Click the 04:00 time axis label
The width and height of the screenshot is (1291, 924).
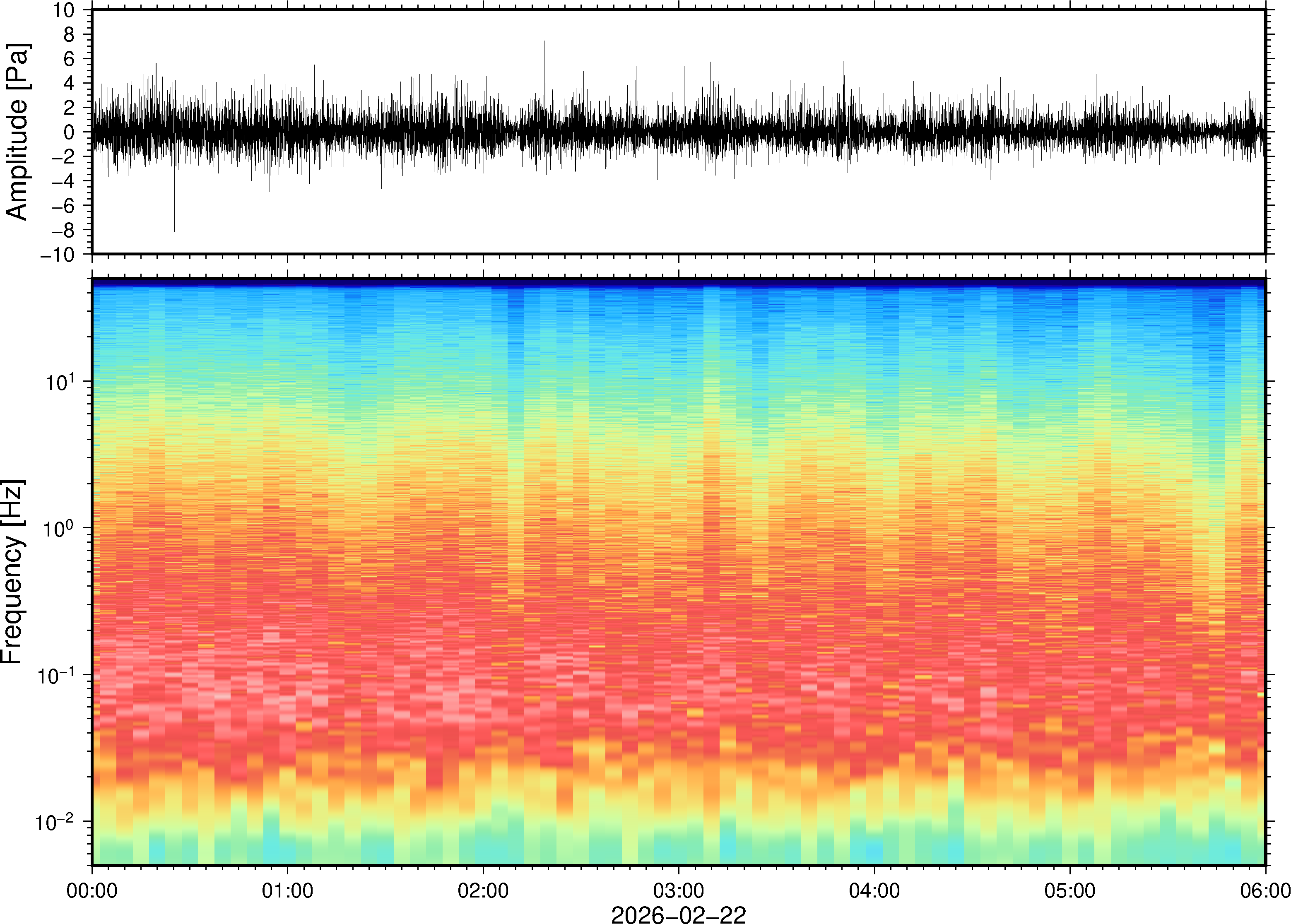point(874,890)
